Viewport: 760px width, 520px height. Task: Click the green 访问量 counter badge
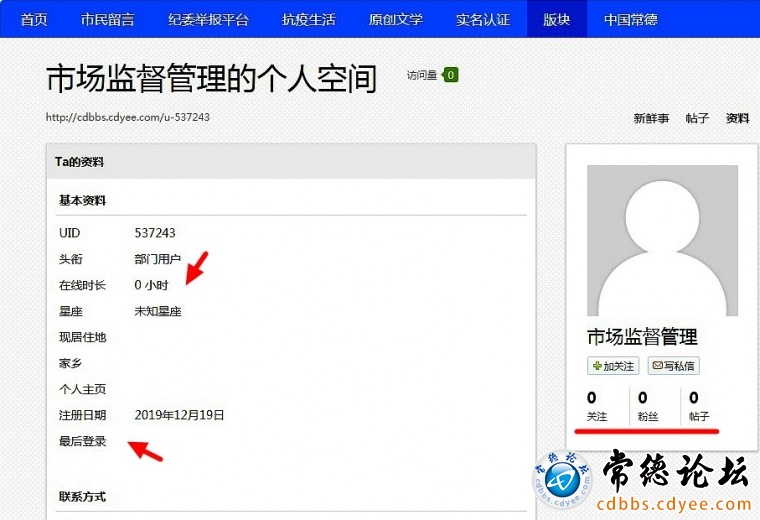[x=450, y=75]
